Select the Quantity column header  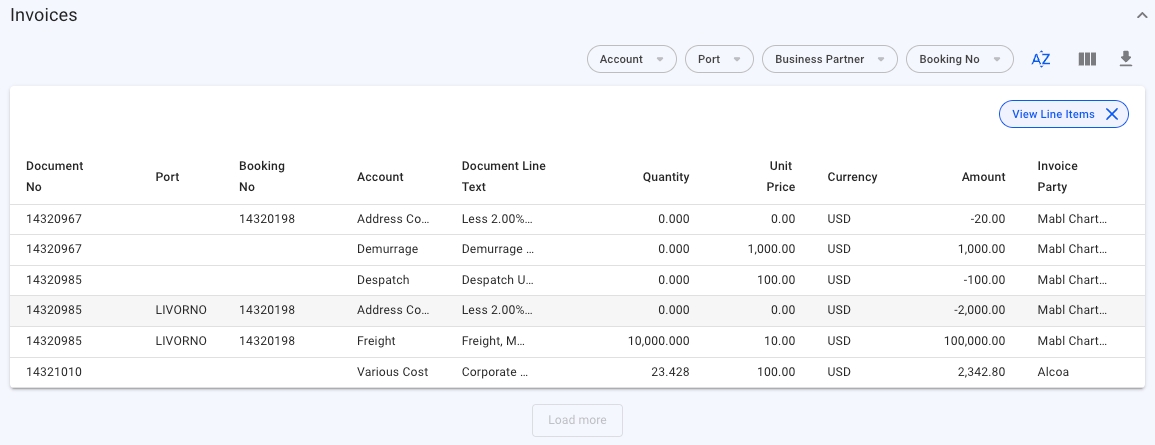click(x=666, y=177)
